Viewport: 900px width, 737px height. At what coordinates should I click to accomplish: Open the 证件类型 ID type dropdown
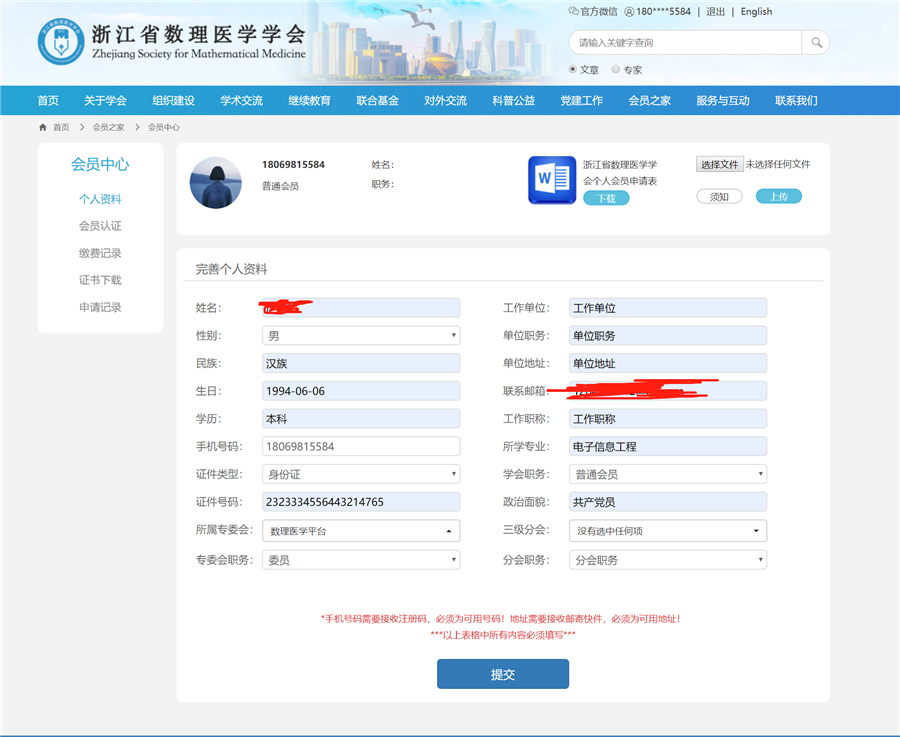click(361, 474)
